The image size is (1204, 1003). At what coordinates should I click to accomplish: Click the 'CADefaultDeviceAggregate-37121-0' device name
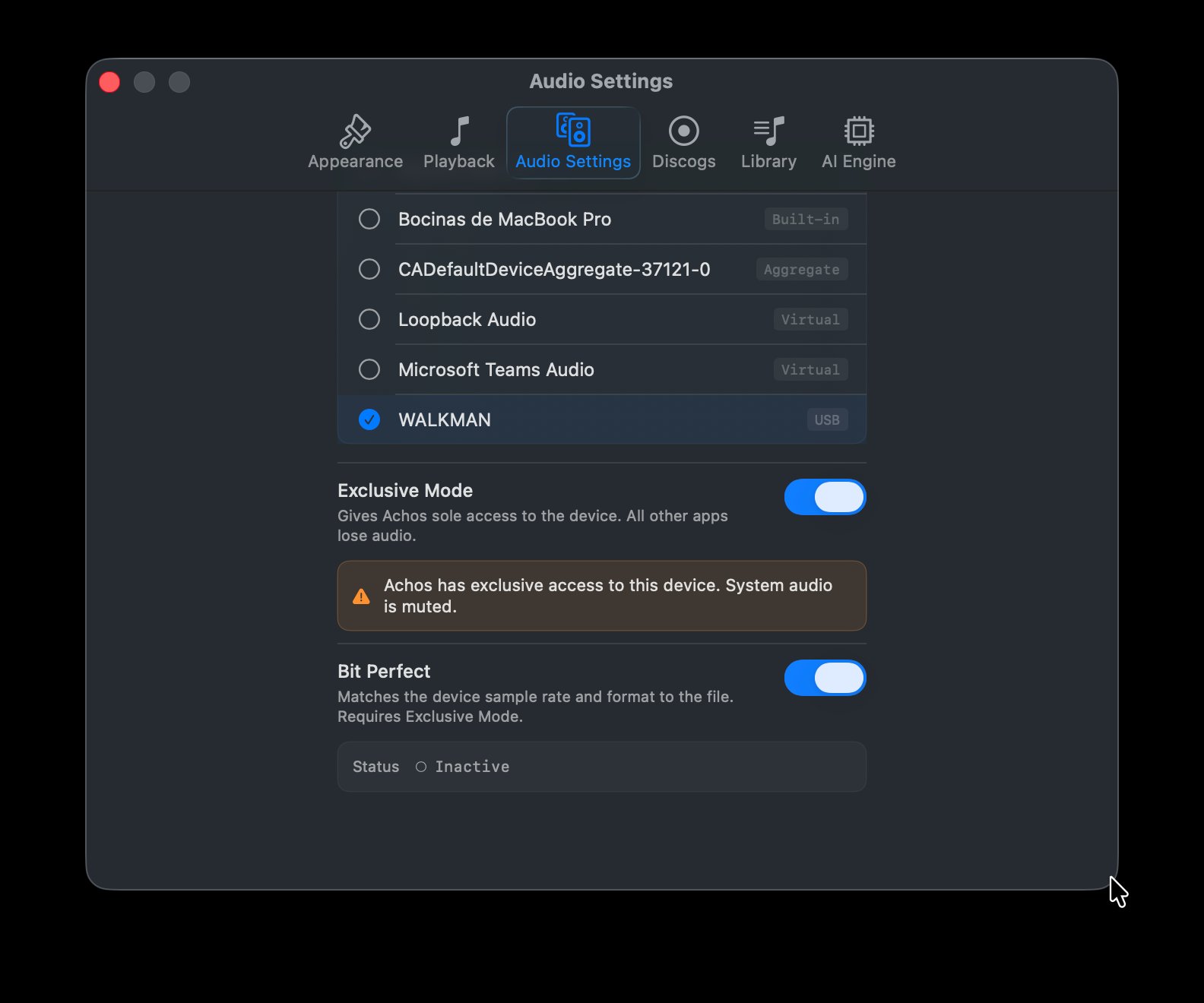tap(554, 269)
